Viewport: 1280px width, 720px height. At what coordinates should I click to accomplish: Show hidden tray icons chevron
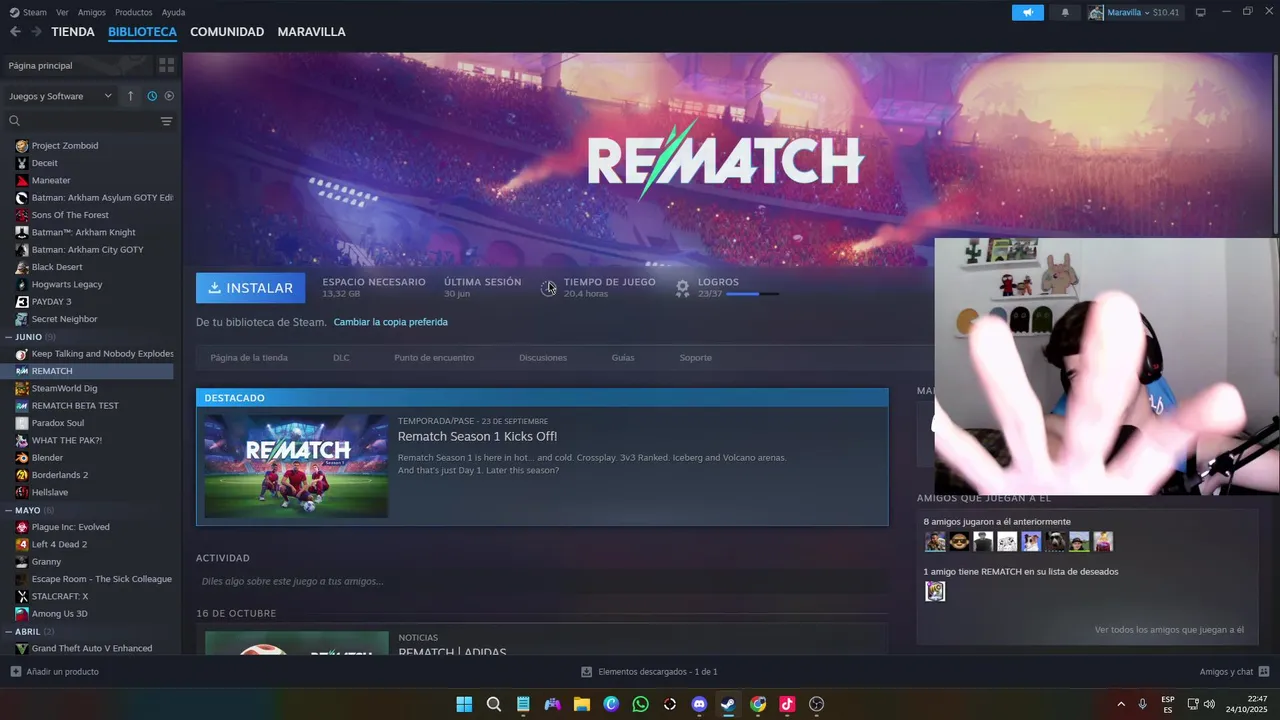(1121, 704)
